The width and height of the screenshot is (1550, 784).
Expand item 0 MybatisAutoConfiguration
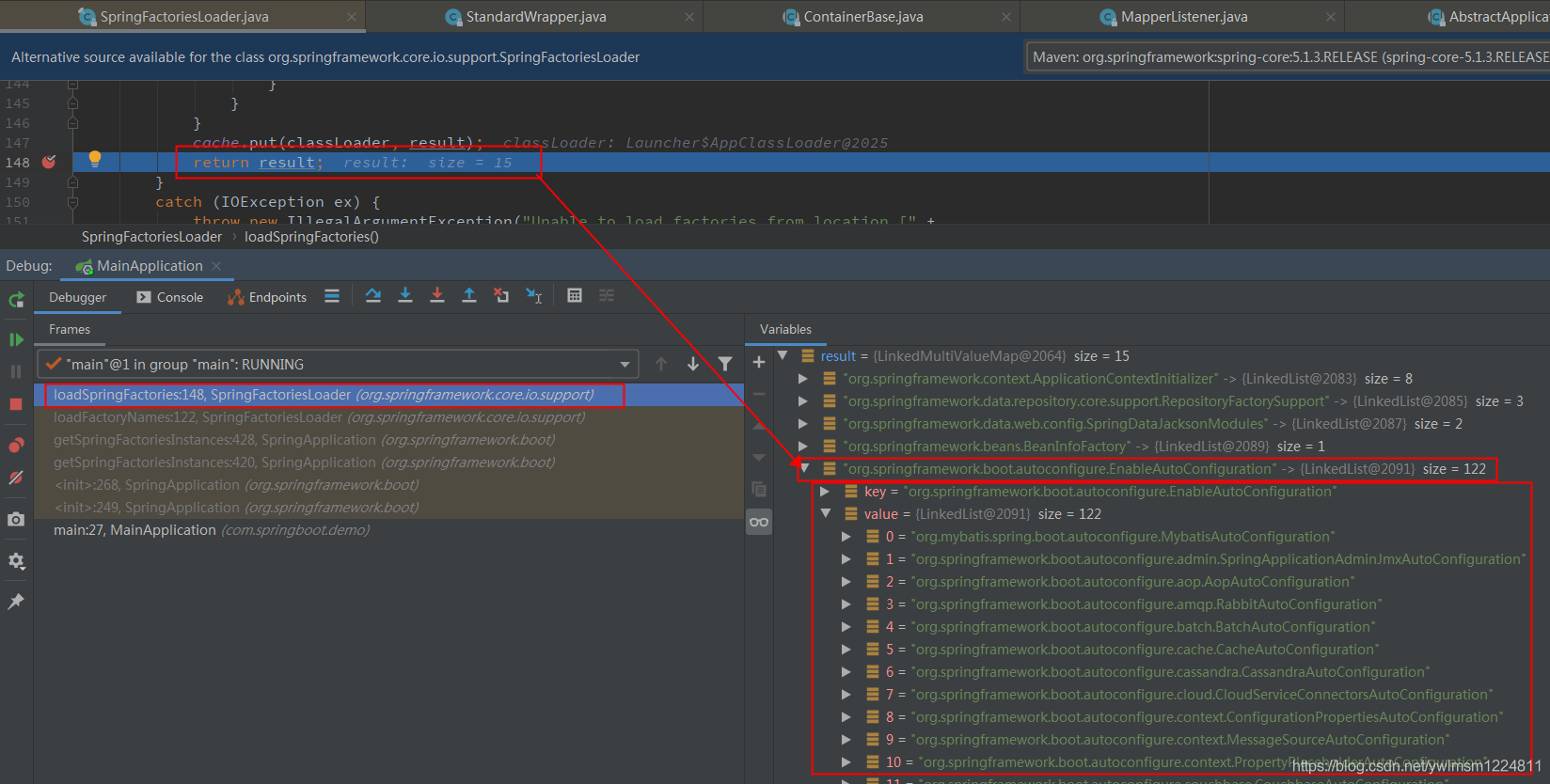tap(846, 537)
